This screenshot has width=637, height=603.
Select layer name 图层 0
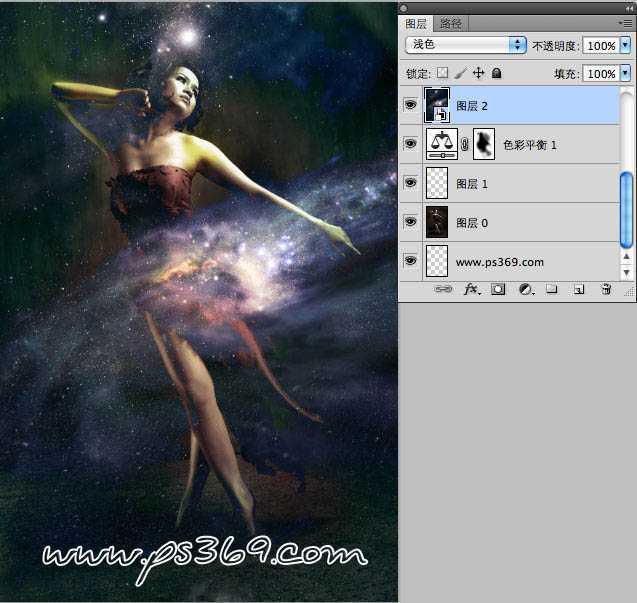coord(472,223)
